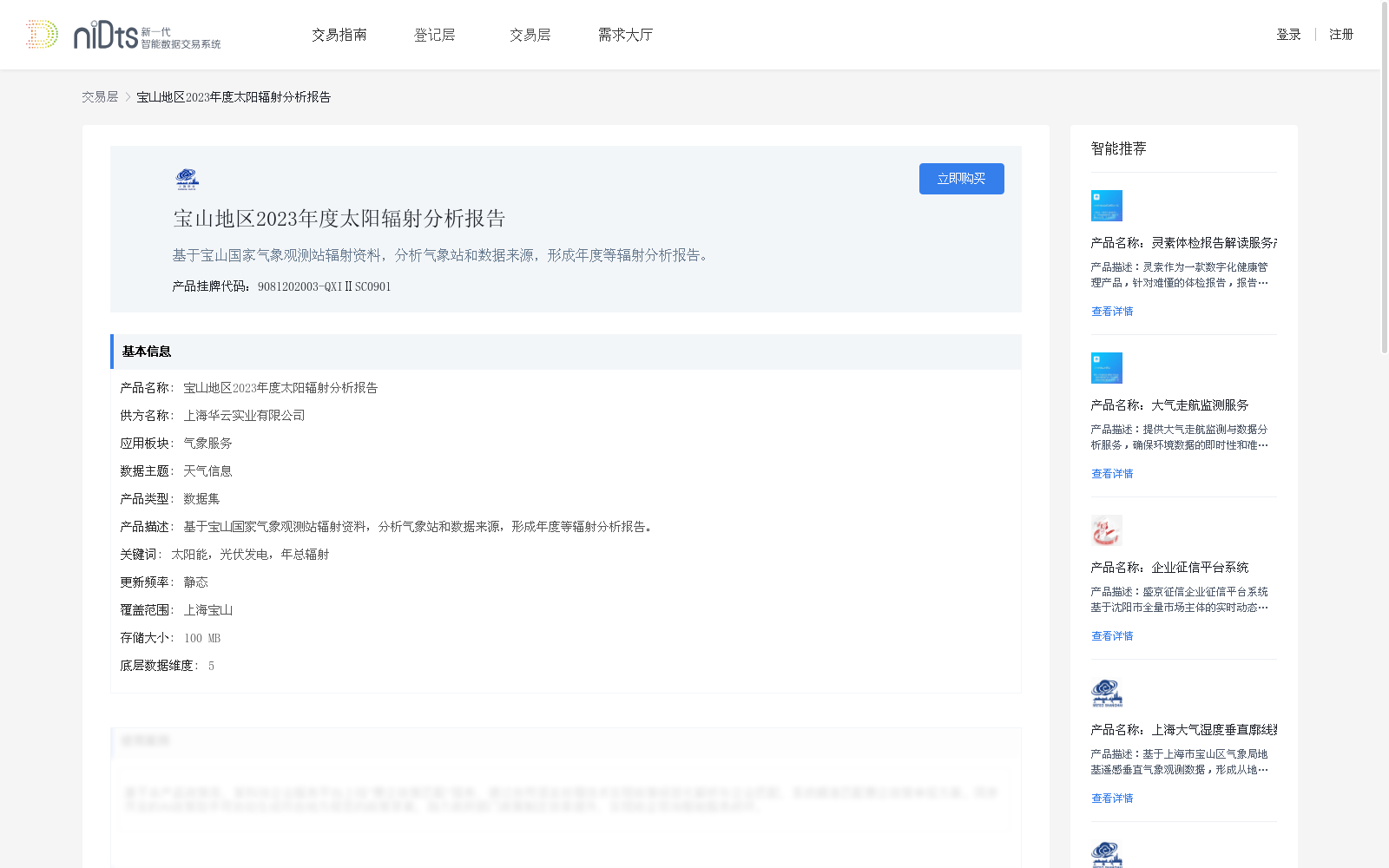The width and height of the screenshot is (1389, 868).
Task: Click the niDts site logo
Action: coord(123,35)
